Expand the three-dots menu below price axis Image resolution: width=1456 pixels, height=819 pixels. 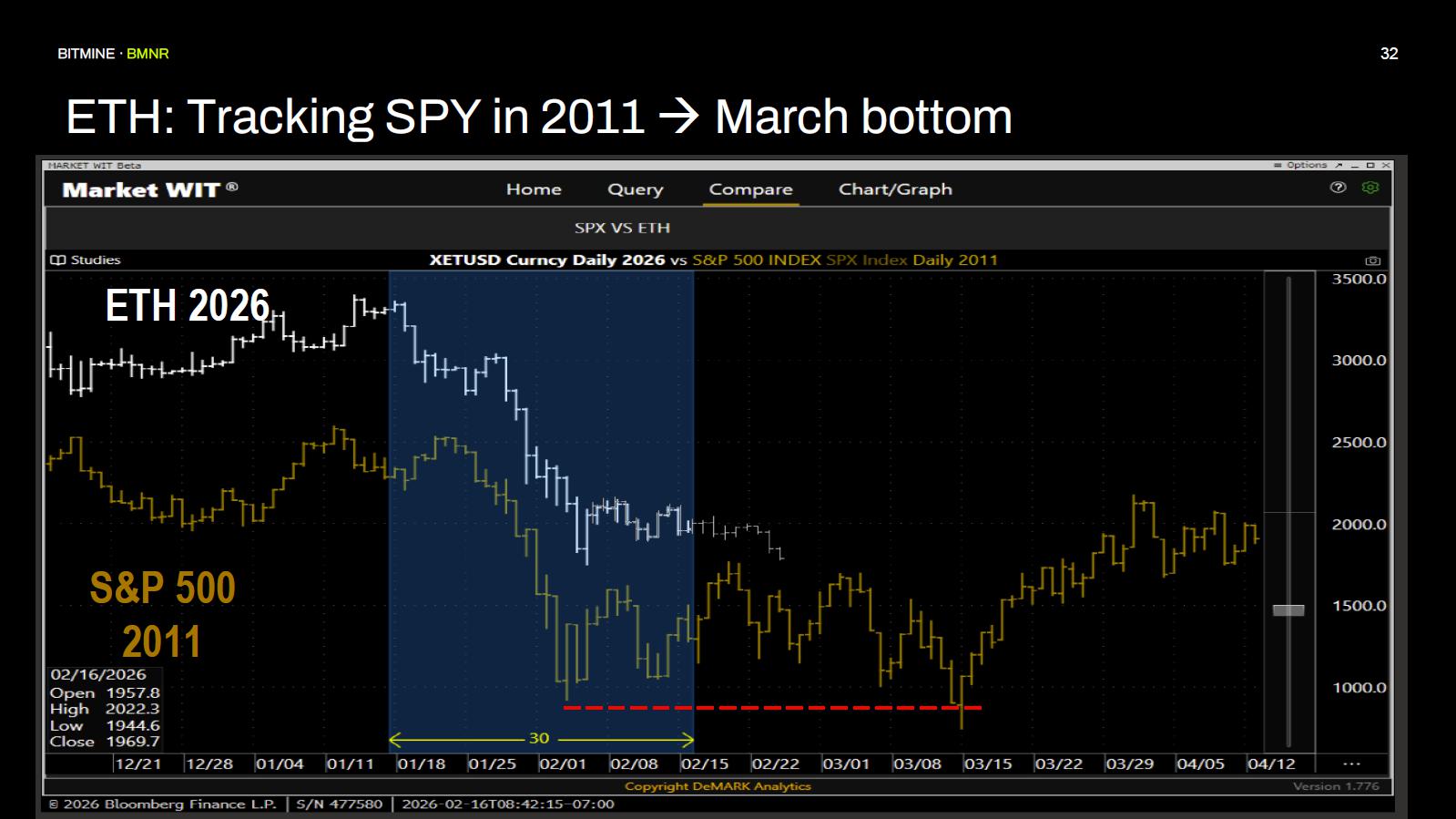pos(1351,764)
